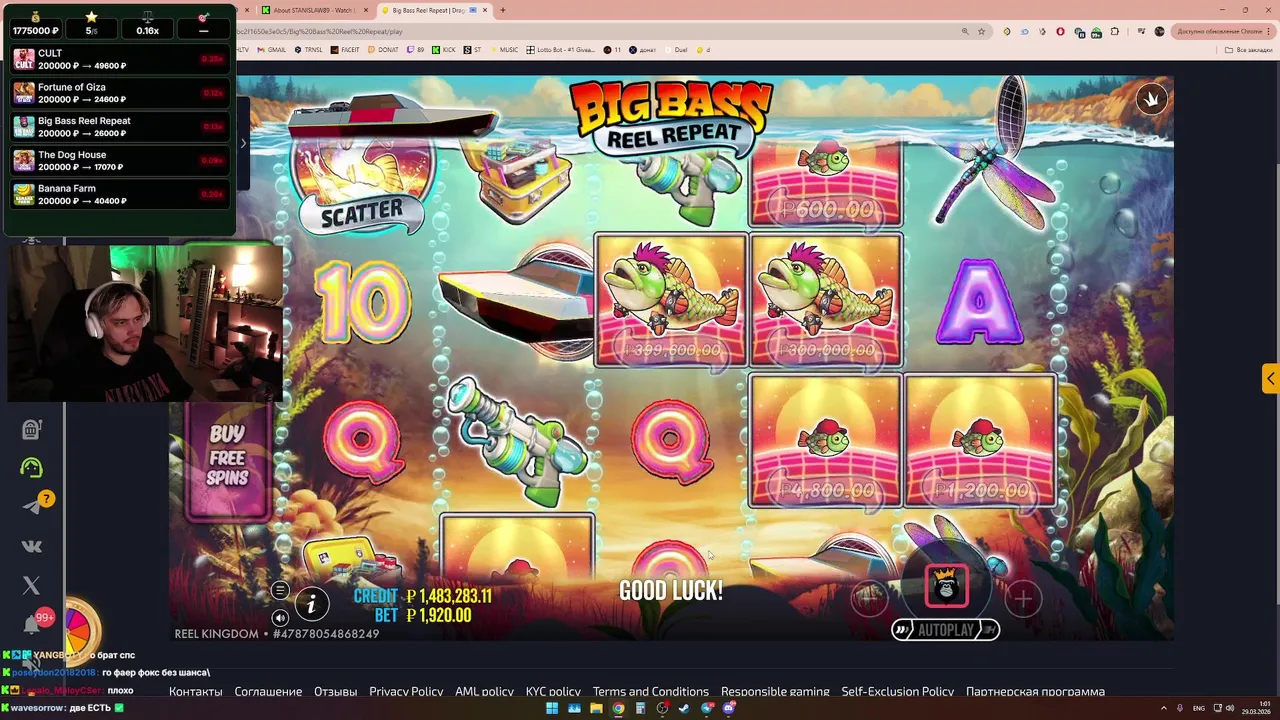Click the bet amount ₽1,920.00
The image size is (1280, 720).
point(438,615)
